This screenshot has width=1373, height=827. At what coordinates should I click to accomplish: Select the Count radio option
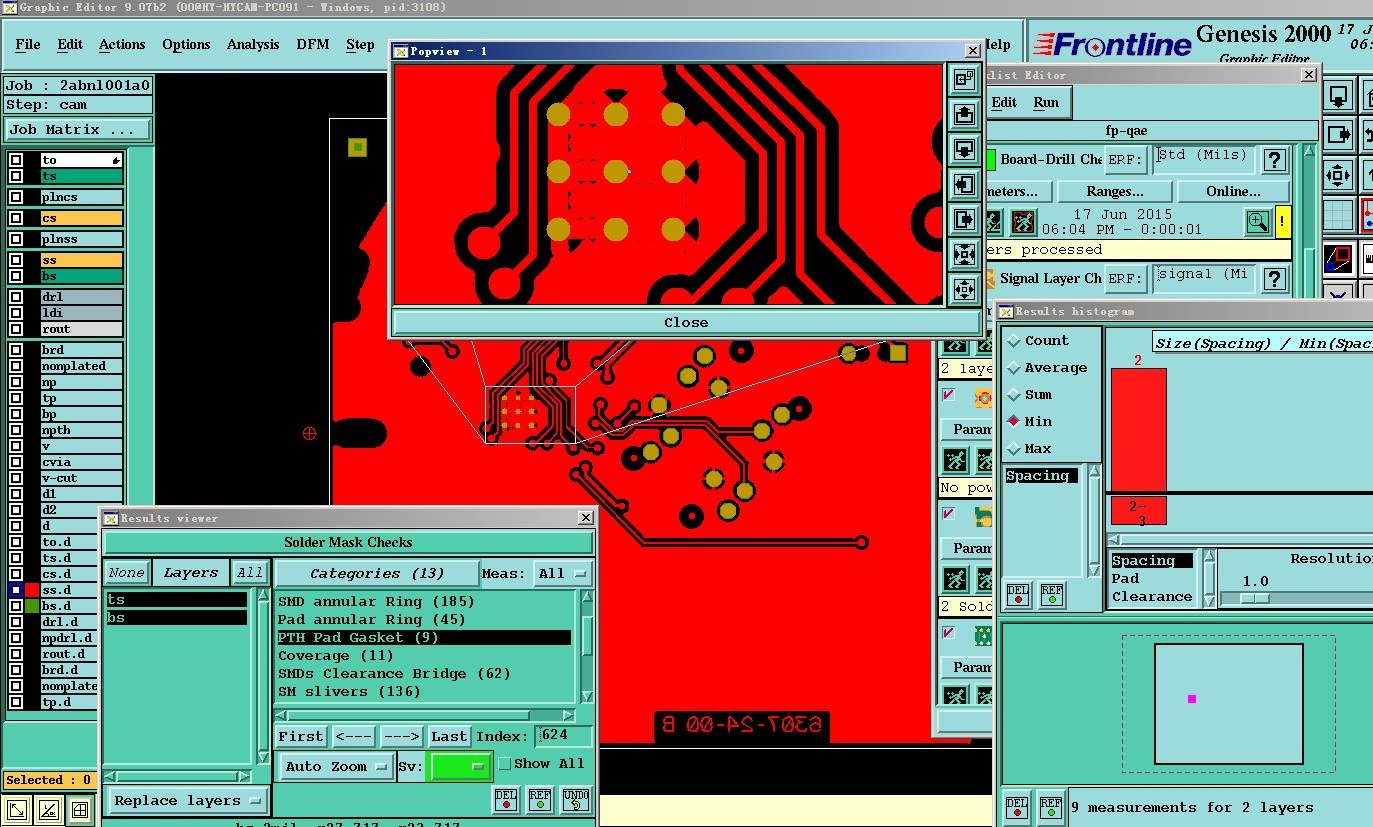point(1014,341)
